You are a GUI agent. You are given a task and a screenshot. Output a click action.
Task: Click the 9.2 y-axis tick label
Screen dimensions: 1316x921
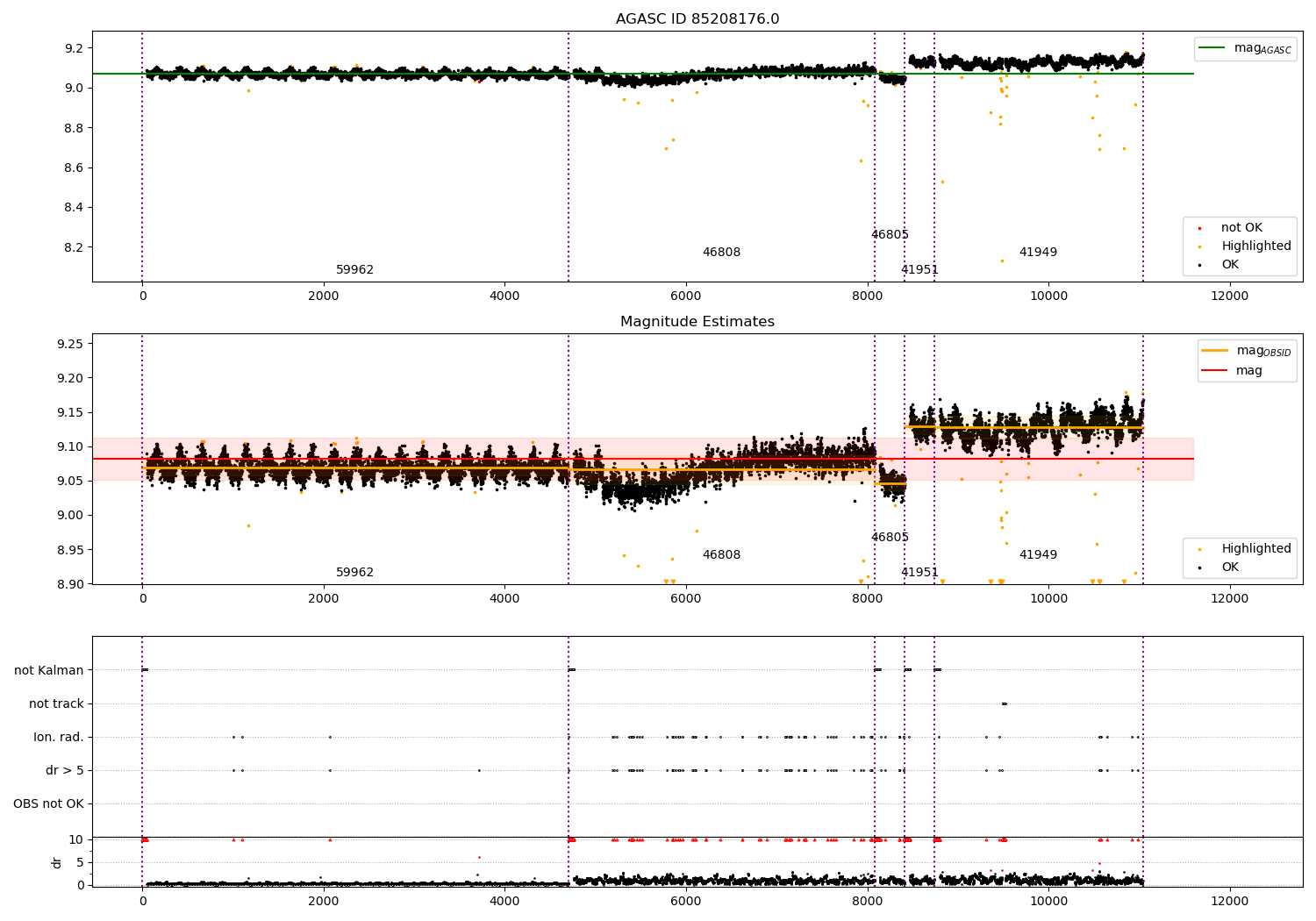(74, 47)
